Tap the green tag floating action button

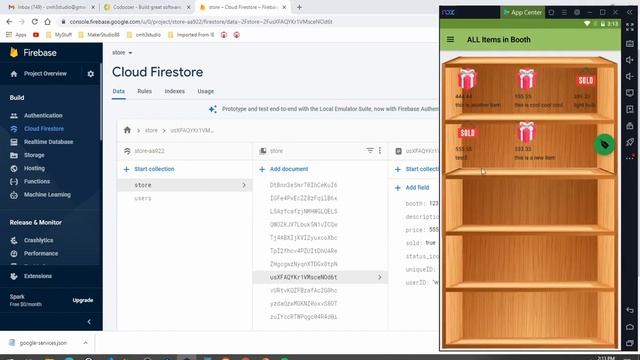tap(604, 144)
